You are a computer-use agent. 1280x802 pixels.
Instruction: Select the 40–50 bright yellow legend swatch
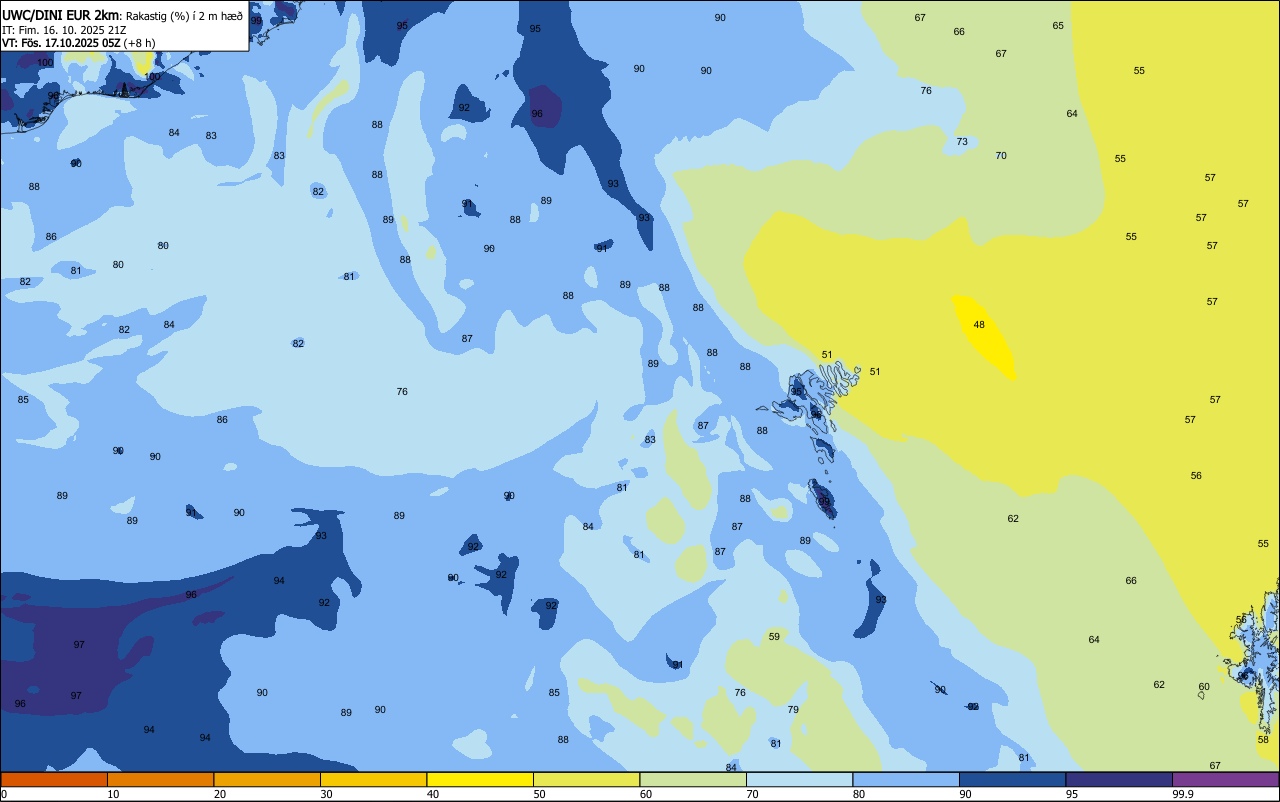coord(480,779)
